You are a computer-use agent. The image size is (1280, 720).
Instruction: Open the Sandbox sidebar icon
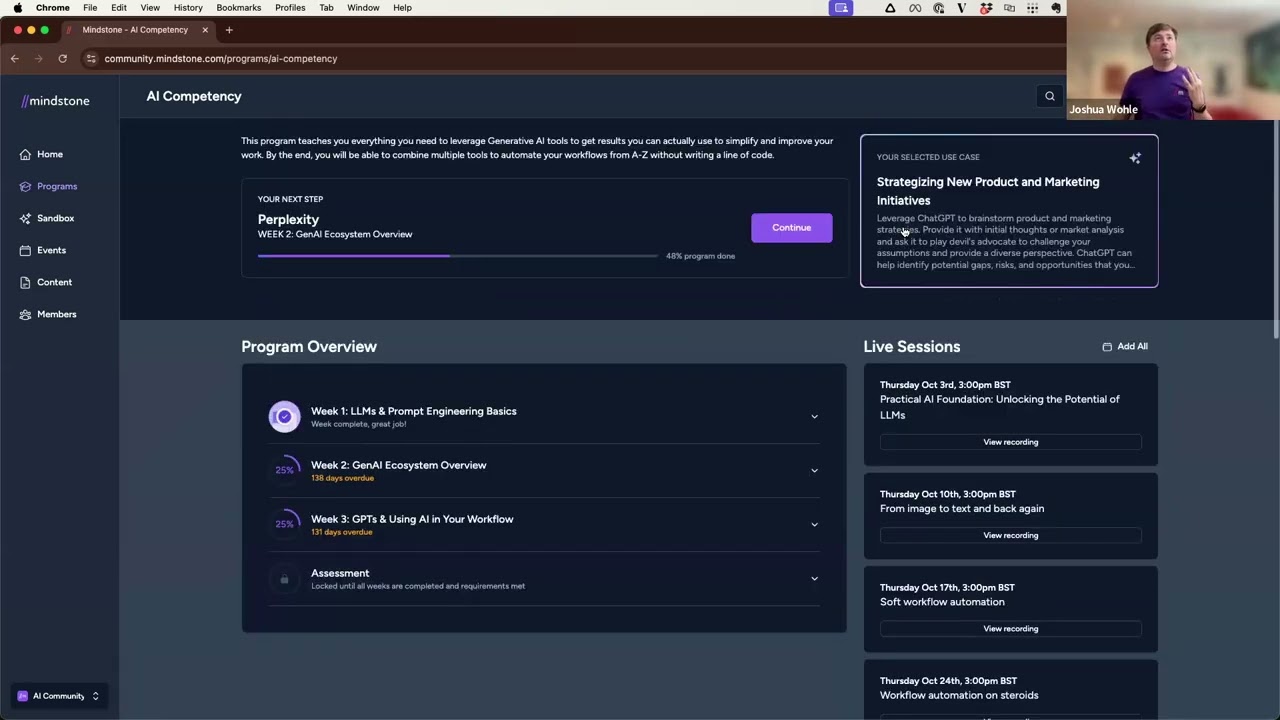pyautogui.click(x=25, y=218)
